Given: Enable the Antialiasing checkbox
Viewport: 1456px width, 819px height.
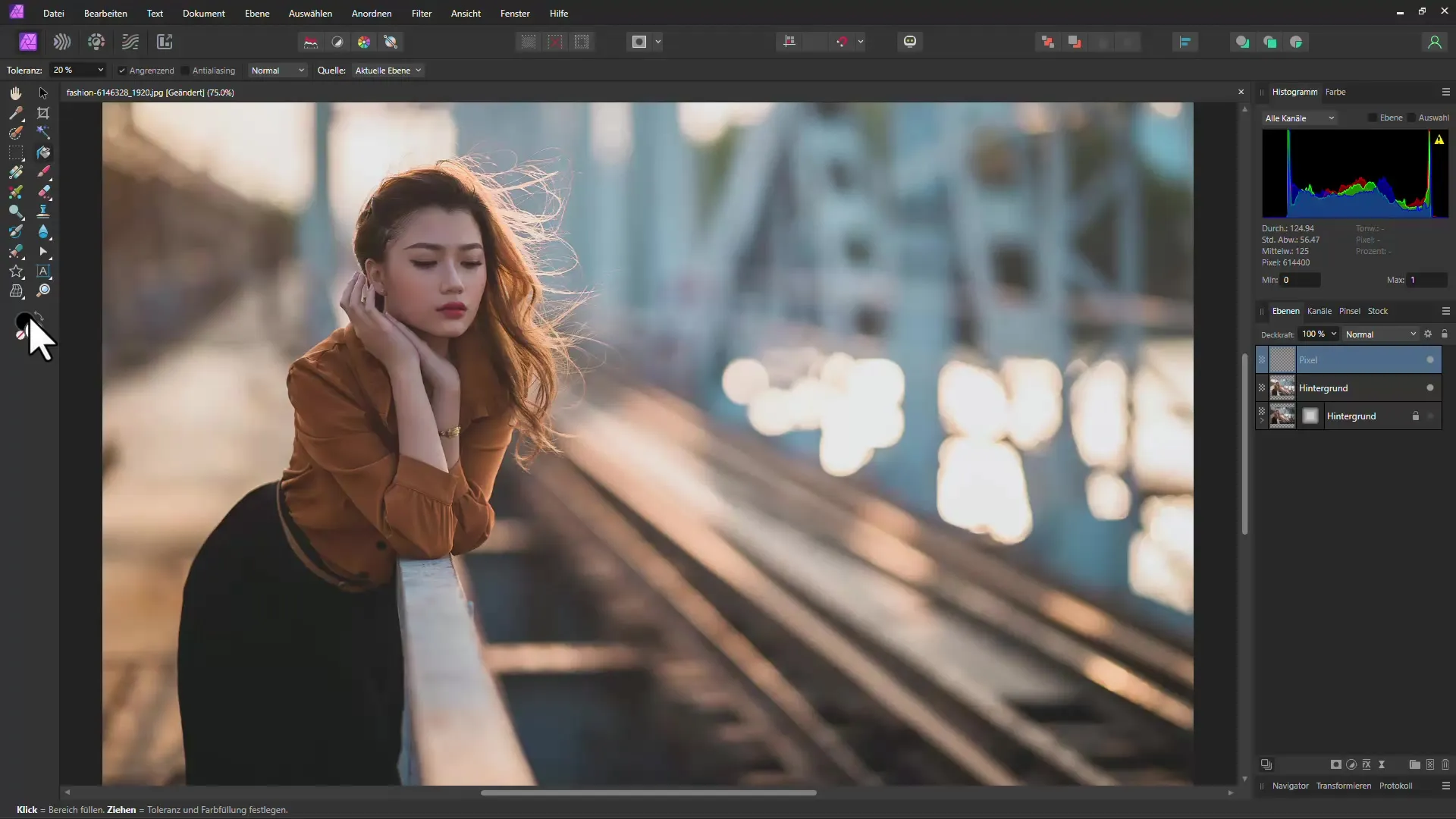Looking at the screenshot, I should (x=185, y=71).
